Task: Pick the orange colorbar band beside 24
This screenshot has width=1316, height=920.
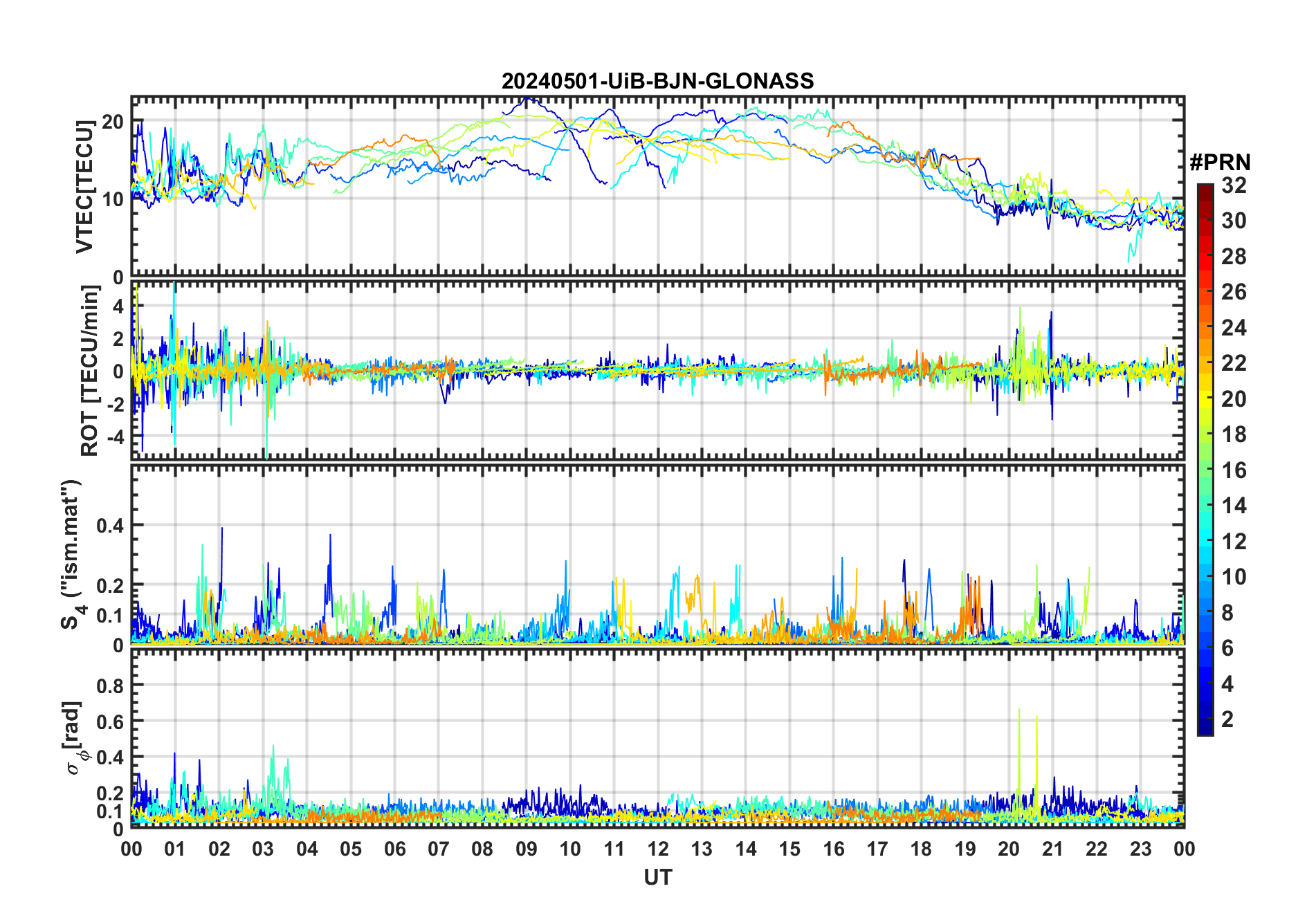Action: [x=1205, y=328]
